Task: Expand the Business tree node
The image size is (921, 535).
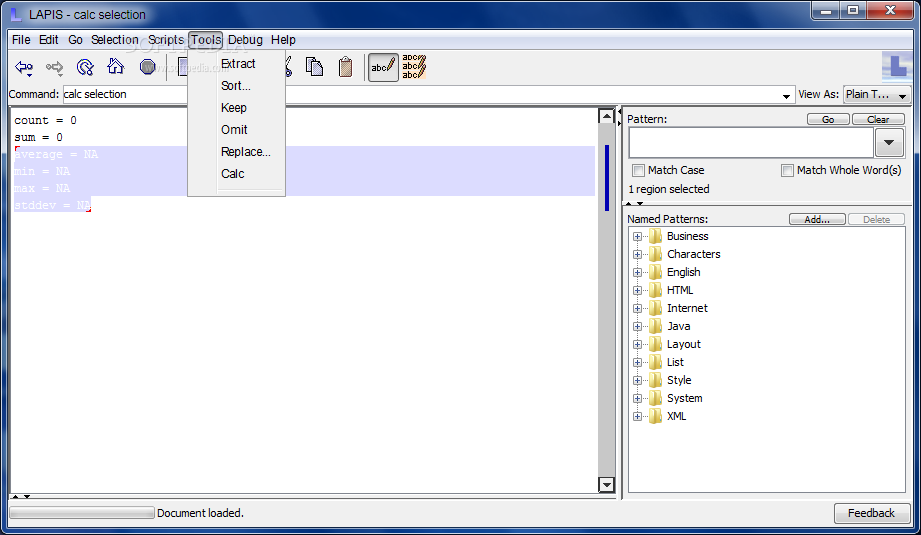Action: coord(637,237)
